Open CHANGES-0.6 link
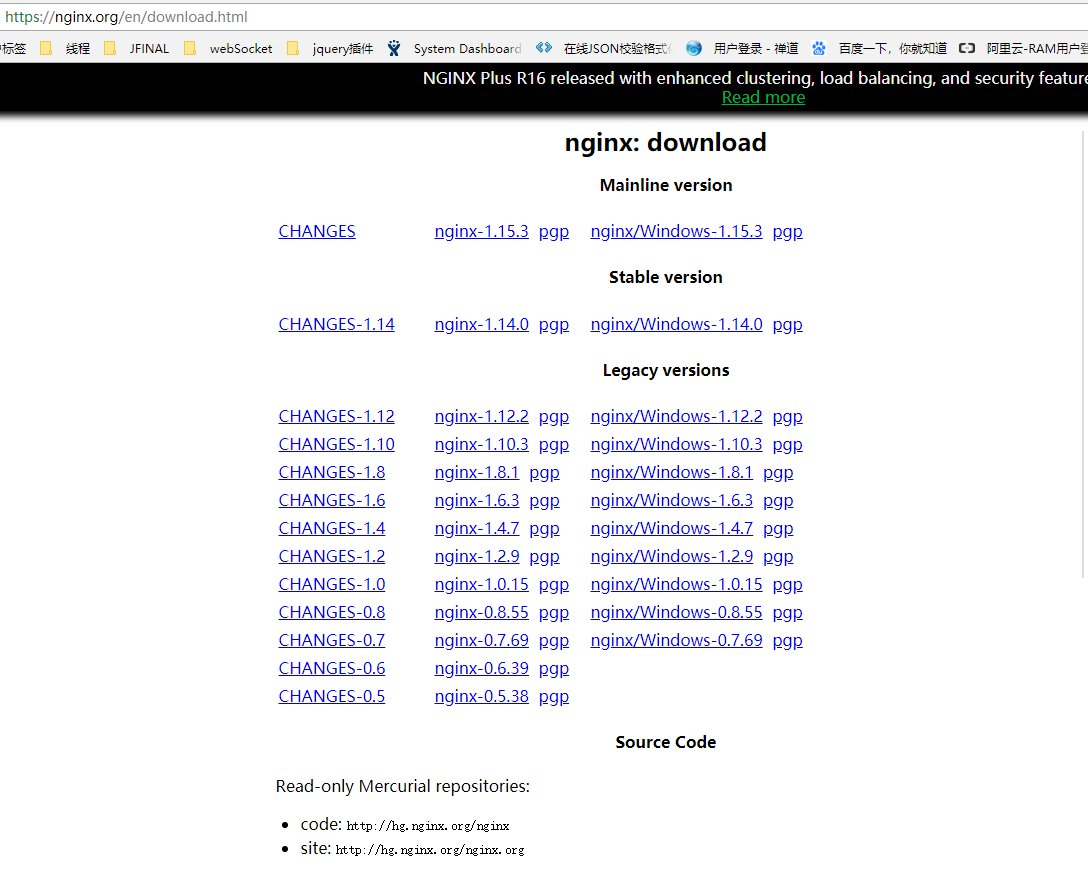The image size is (1088, 877). coord(332,669)
